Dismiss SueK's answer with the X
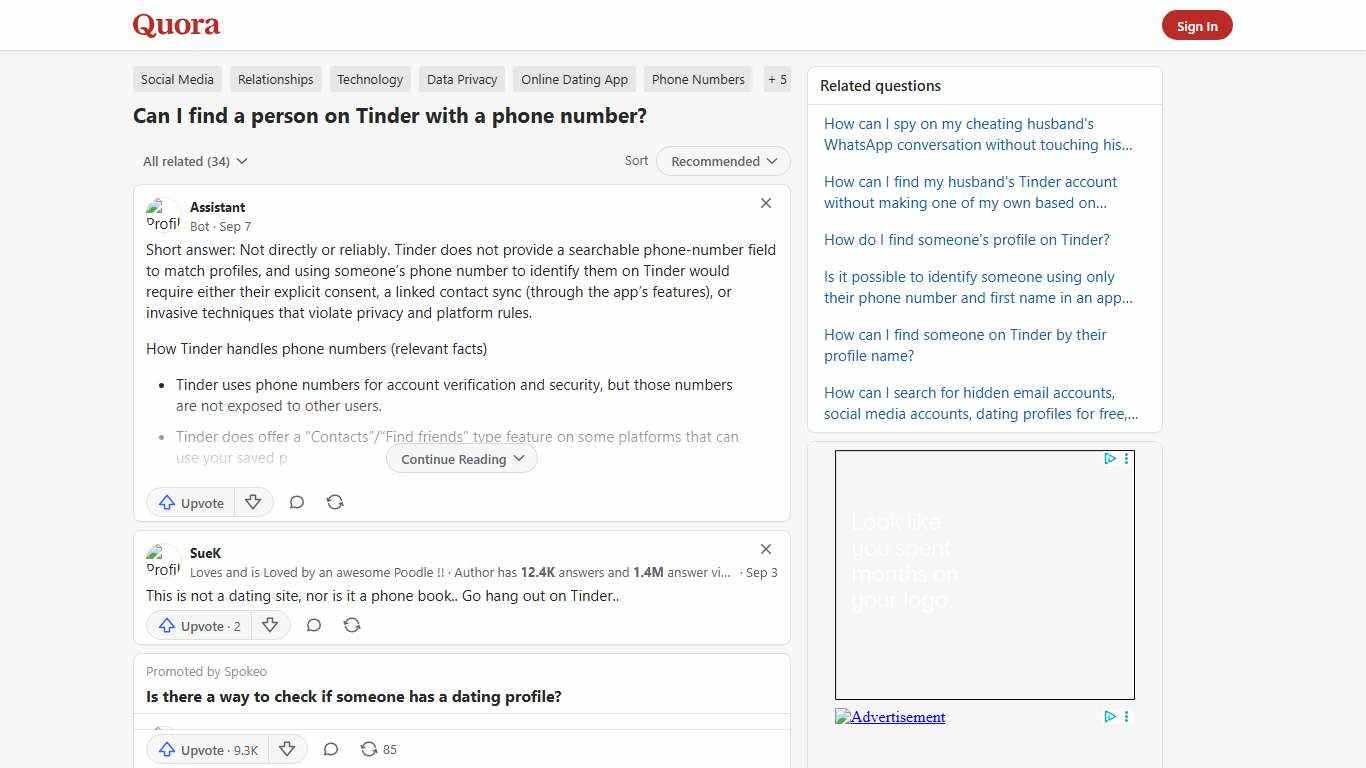The height and width of the screenshot is (768, 1366). point(766,549)
